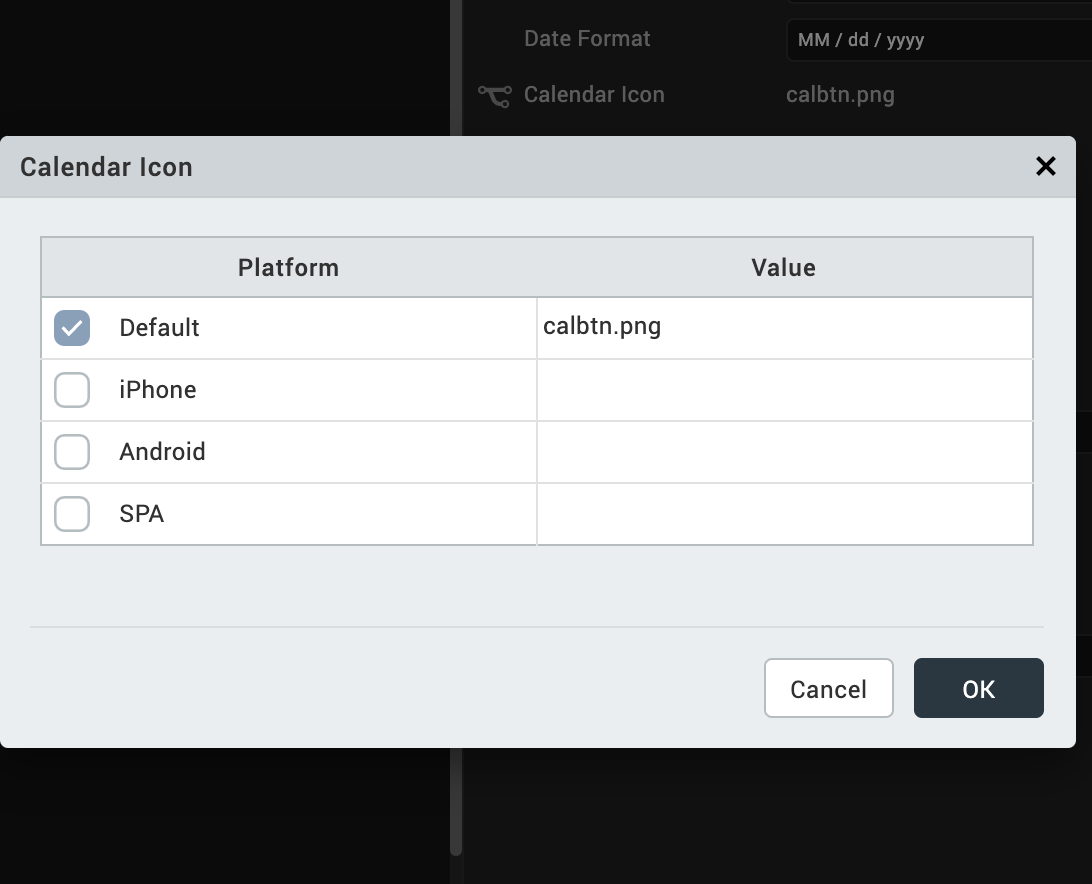
Task: Close the Calendar Icon dialog with X
Action: click(x=1046, y=166)
